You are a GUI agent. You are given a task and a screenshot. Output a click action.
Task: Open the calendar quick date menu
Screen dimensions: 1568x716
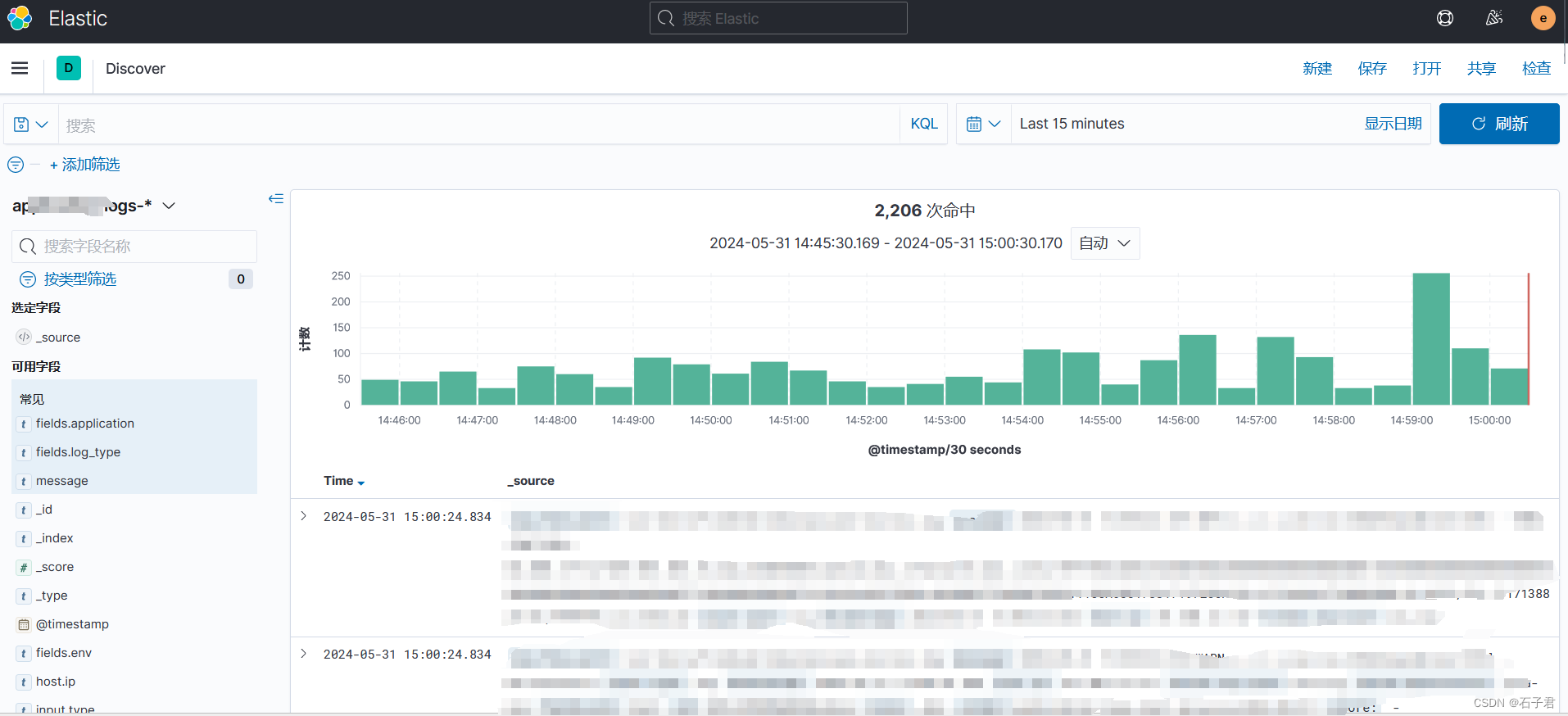tap(984, 124)
